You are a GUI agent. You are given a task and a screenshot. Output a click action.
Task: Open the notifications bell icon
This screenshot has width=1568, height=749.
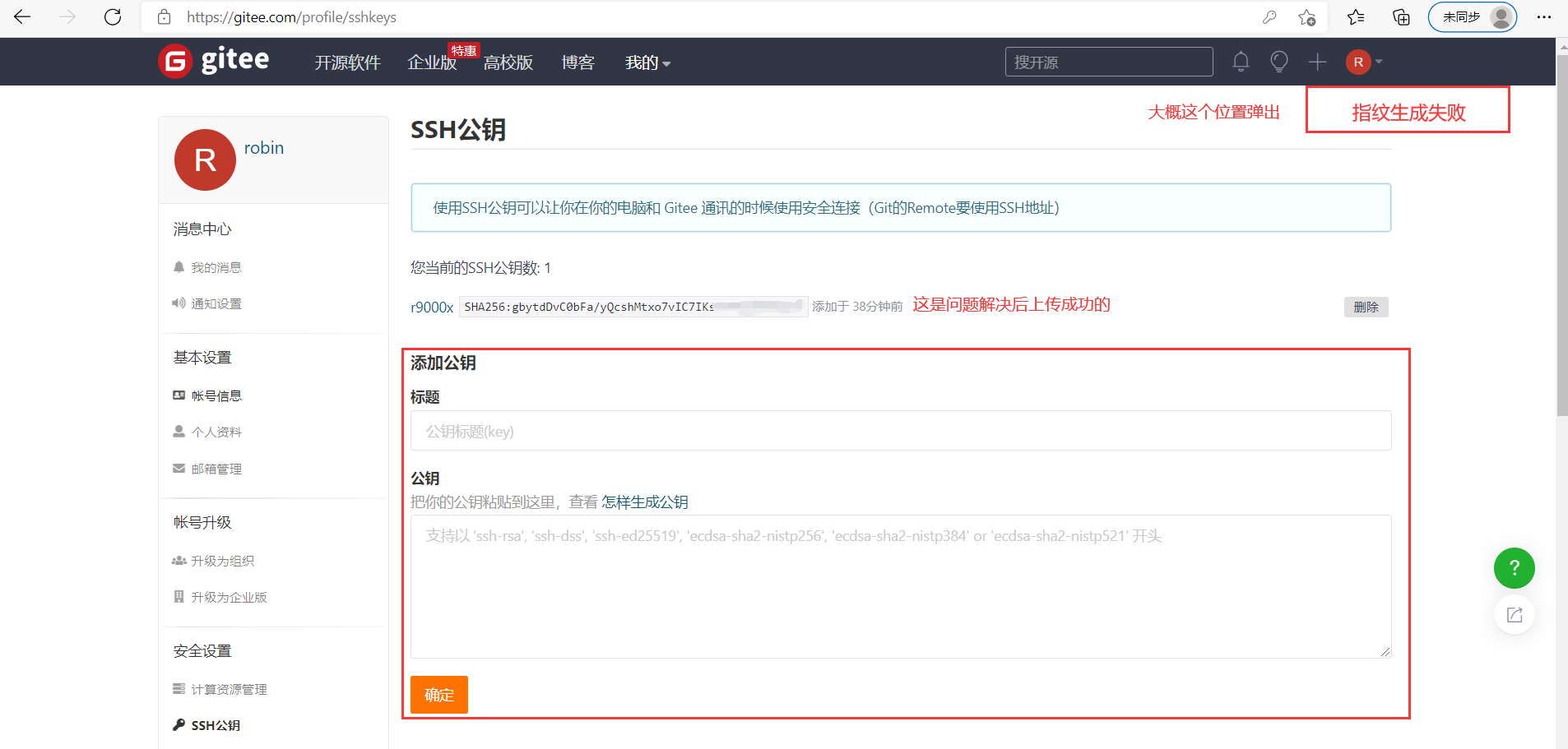click(x=1241, y=61)
